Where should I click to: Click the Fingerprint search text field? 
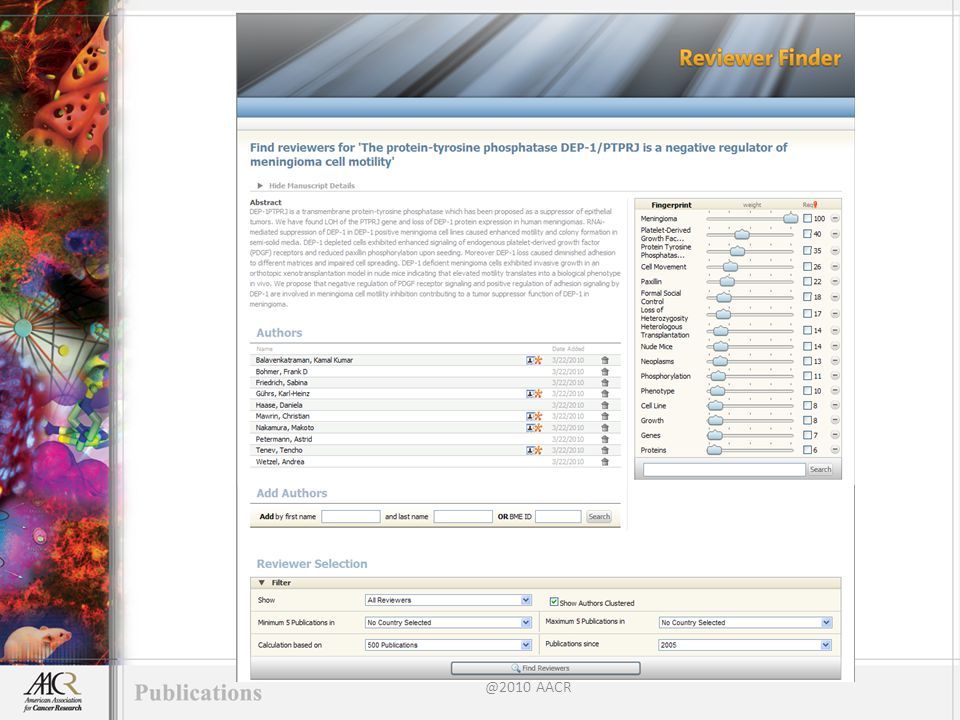pos(724,470)
